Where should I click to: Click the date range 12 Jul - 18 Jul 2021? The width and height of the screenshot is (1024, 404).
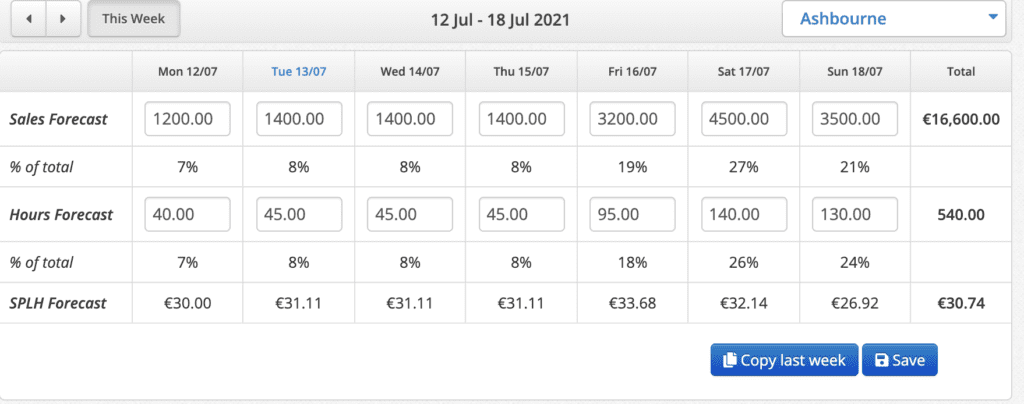click(x=500, y=20)
